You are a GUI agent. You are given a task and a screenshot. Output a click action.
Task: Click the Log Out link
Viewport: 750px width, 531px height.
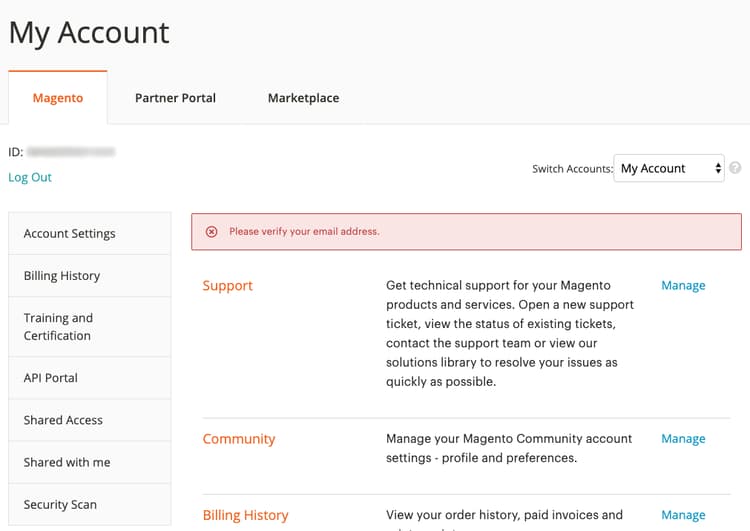point(30,177)
